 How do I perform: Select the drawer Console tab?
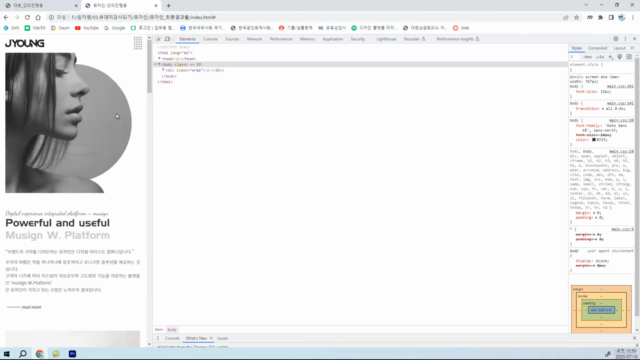click(x=172, y=338)
